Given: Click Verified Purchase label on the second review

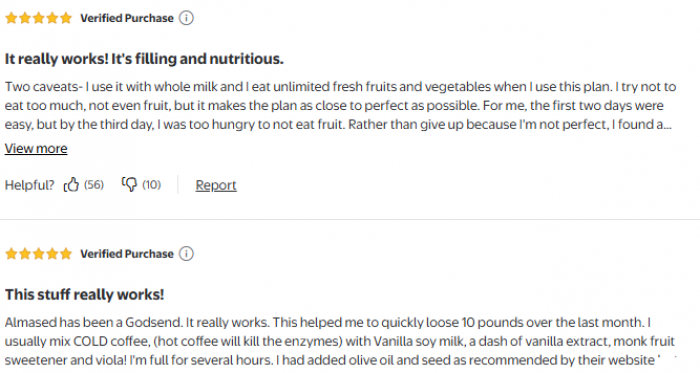Looking at the screenshot, I should 127,254.
